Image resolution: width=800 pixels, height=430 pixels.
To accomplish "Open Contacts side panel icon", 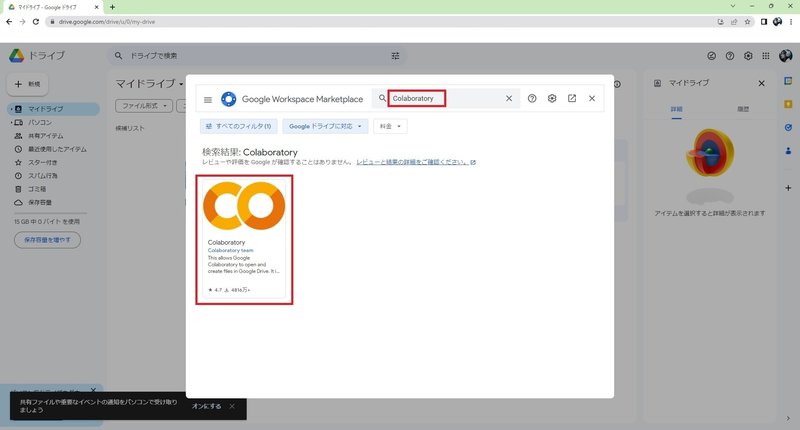I will 788,151.
